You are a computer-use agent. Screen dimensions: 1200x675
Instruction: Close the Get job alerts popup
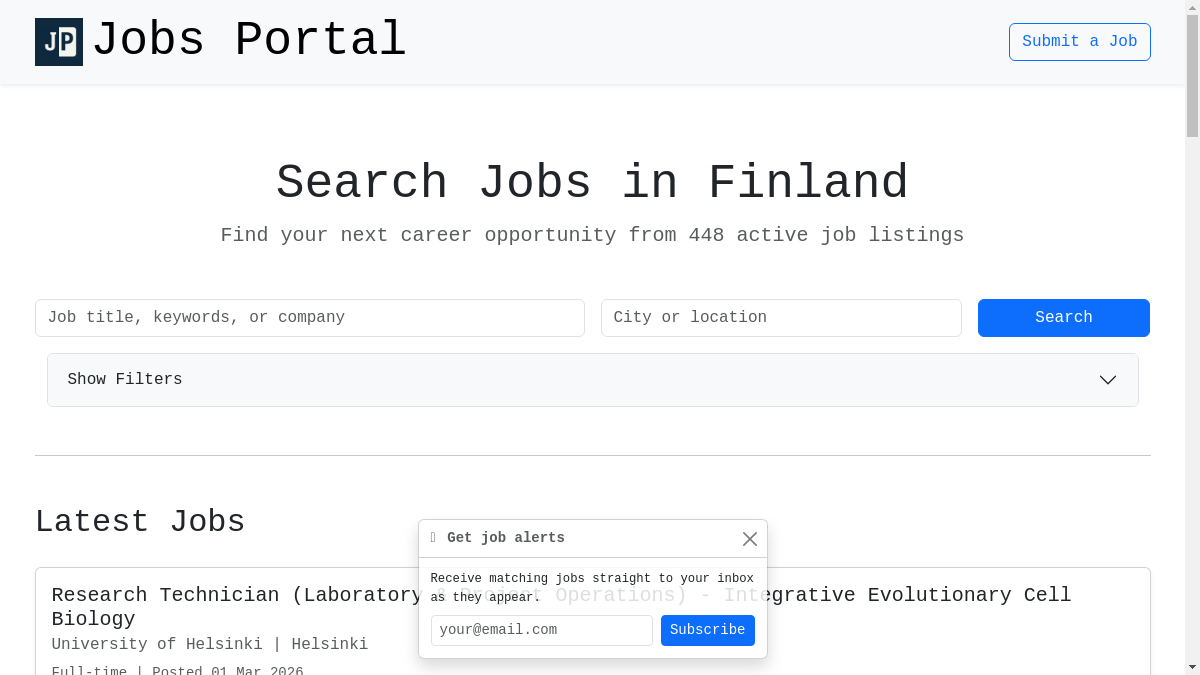[x=750, y=539]
